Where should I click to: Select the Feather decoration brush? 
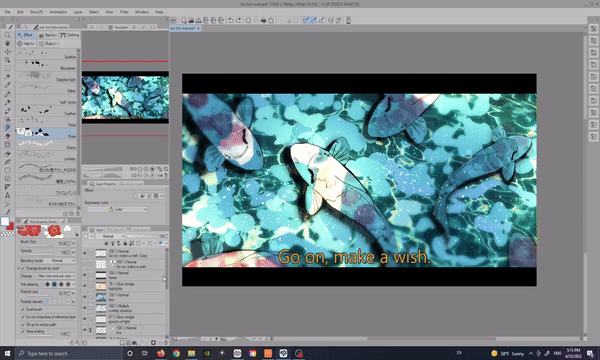[46, 111]
